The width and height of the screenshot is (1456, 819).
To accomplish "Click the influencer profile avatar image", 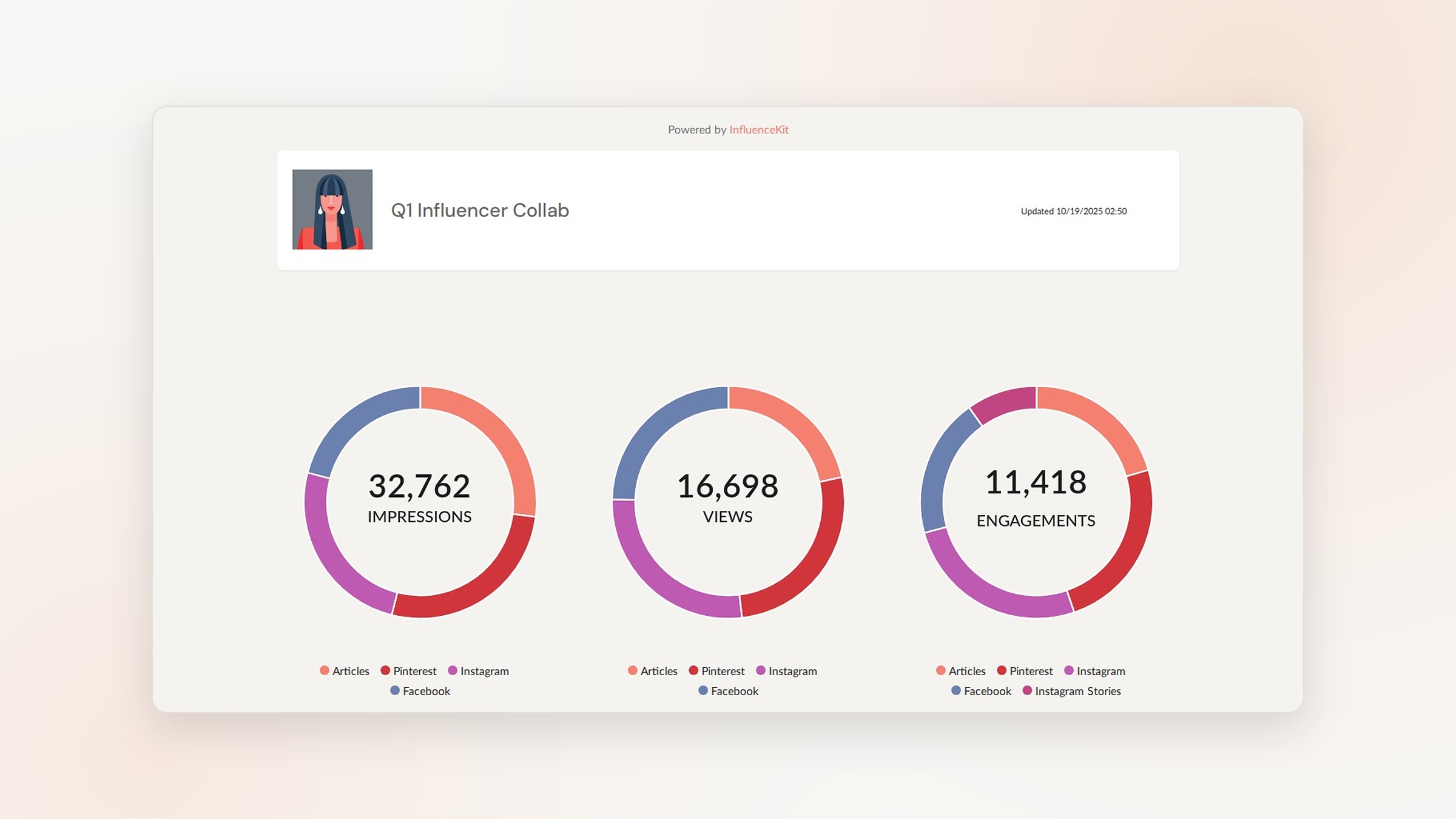I will point(332,209).
